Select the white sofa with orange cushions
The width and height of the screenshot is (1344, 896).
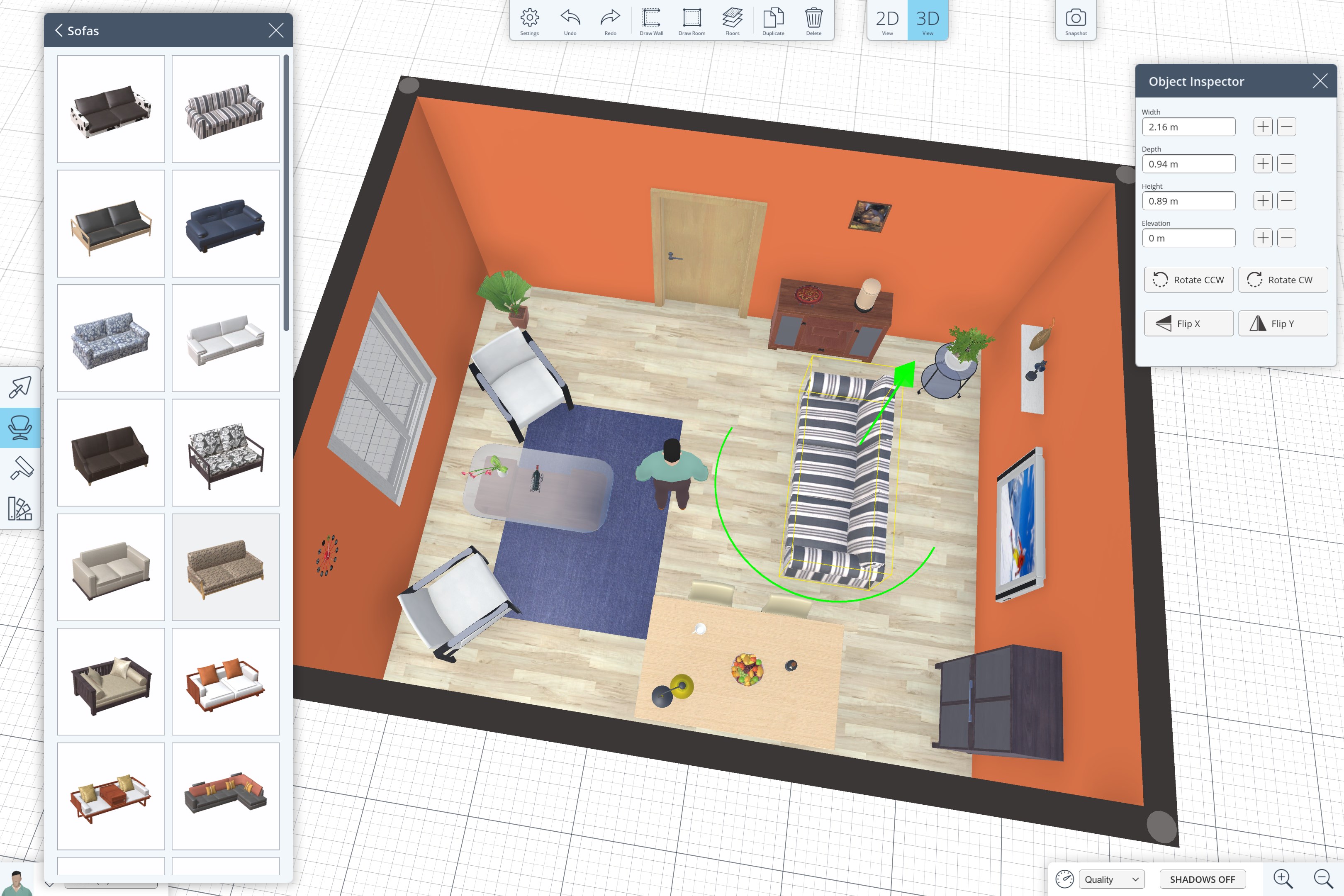click(226, 682)
